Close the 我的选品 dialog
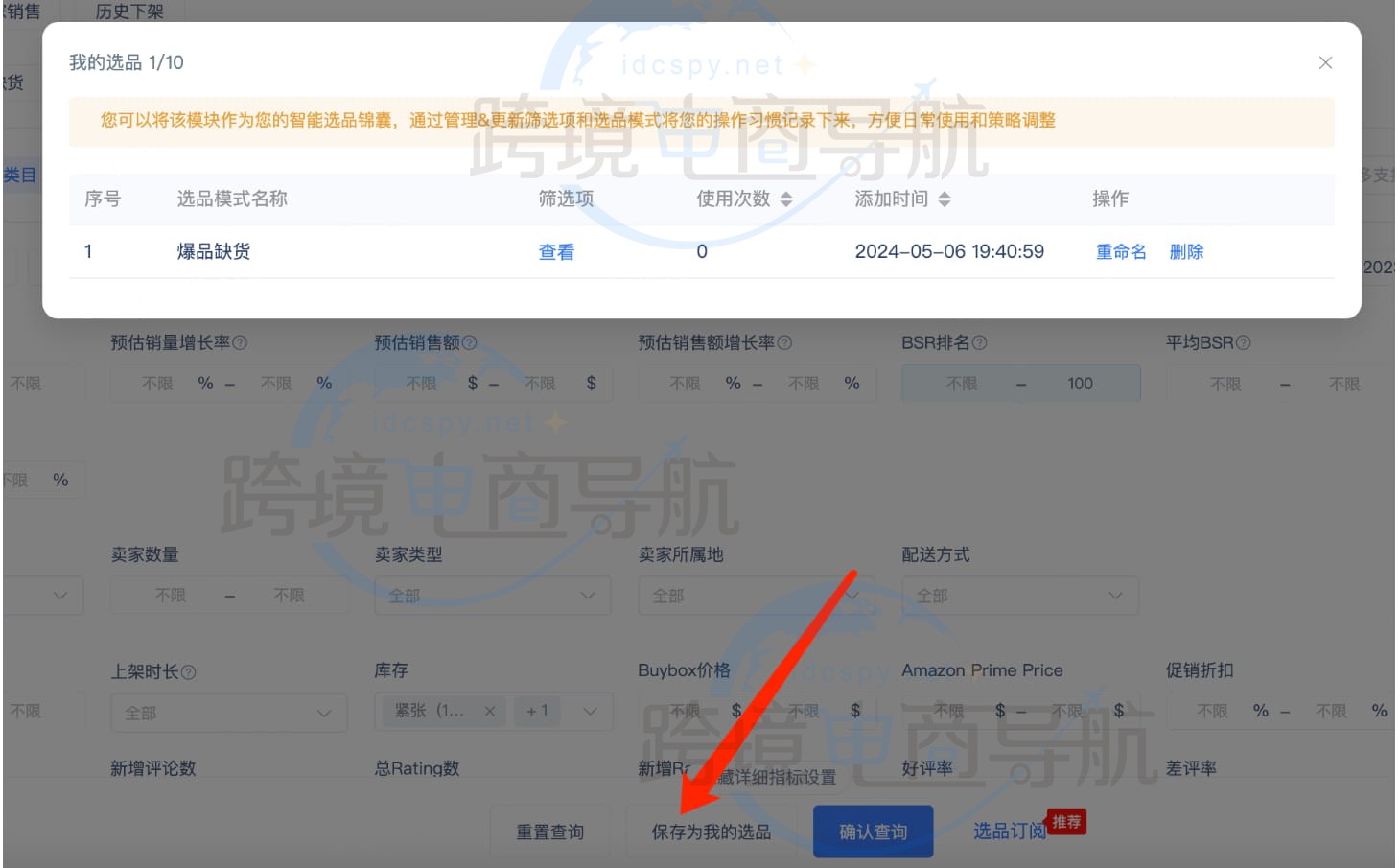Viewport: 1400px width, 868px height. (1326, 62)
